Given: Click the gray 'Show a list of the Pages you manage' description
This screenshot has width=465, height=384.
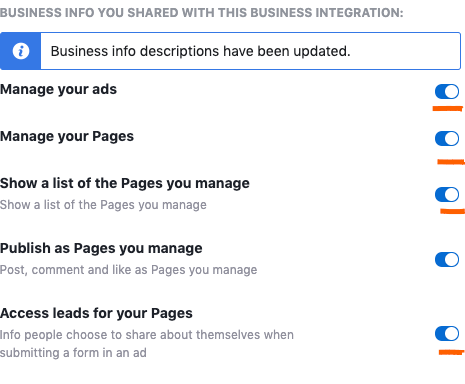Looking at the screenshot, I should point(103,205).
